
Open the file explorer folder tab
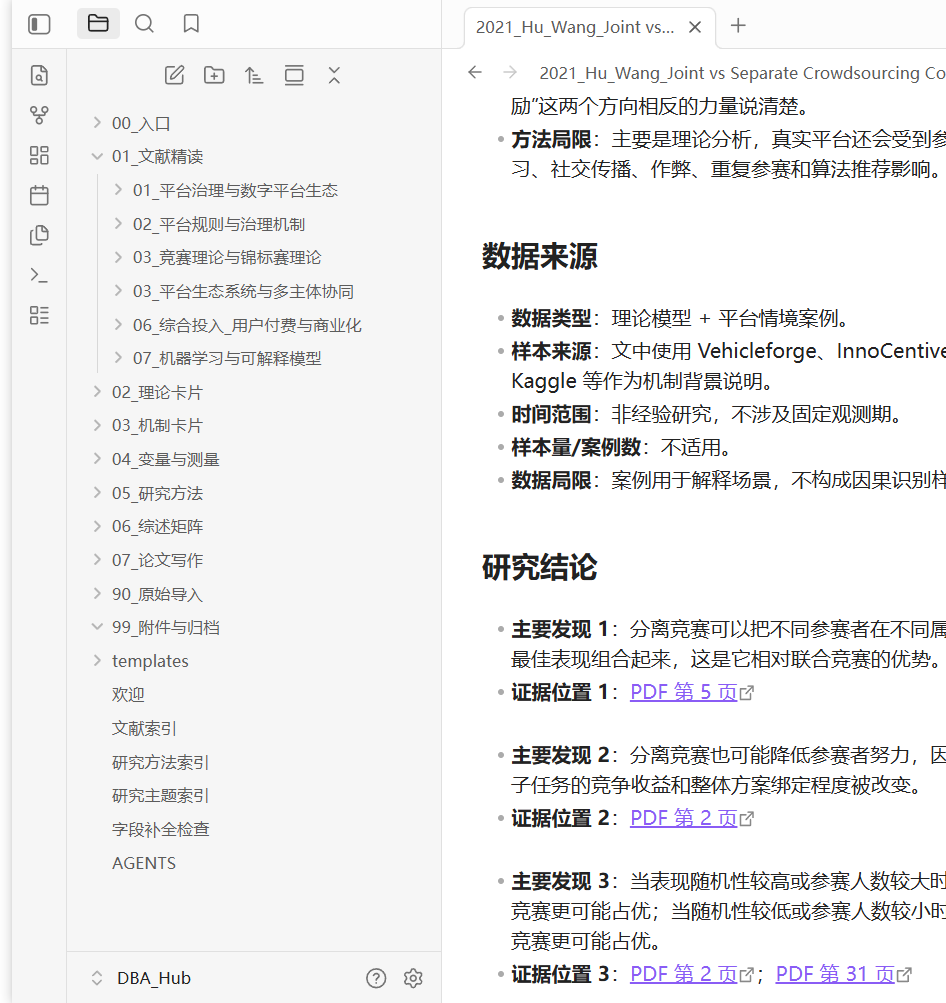98,24
